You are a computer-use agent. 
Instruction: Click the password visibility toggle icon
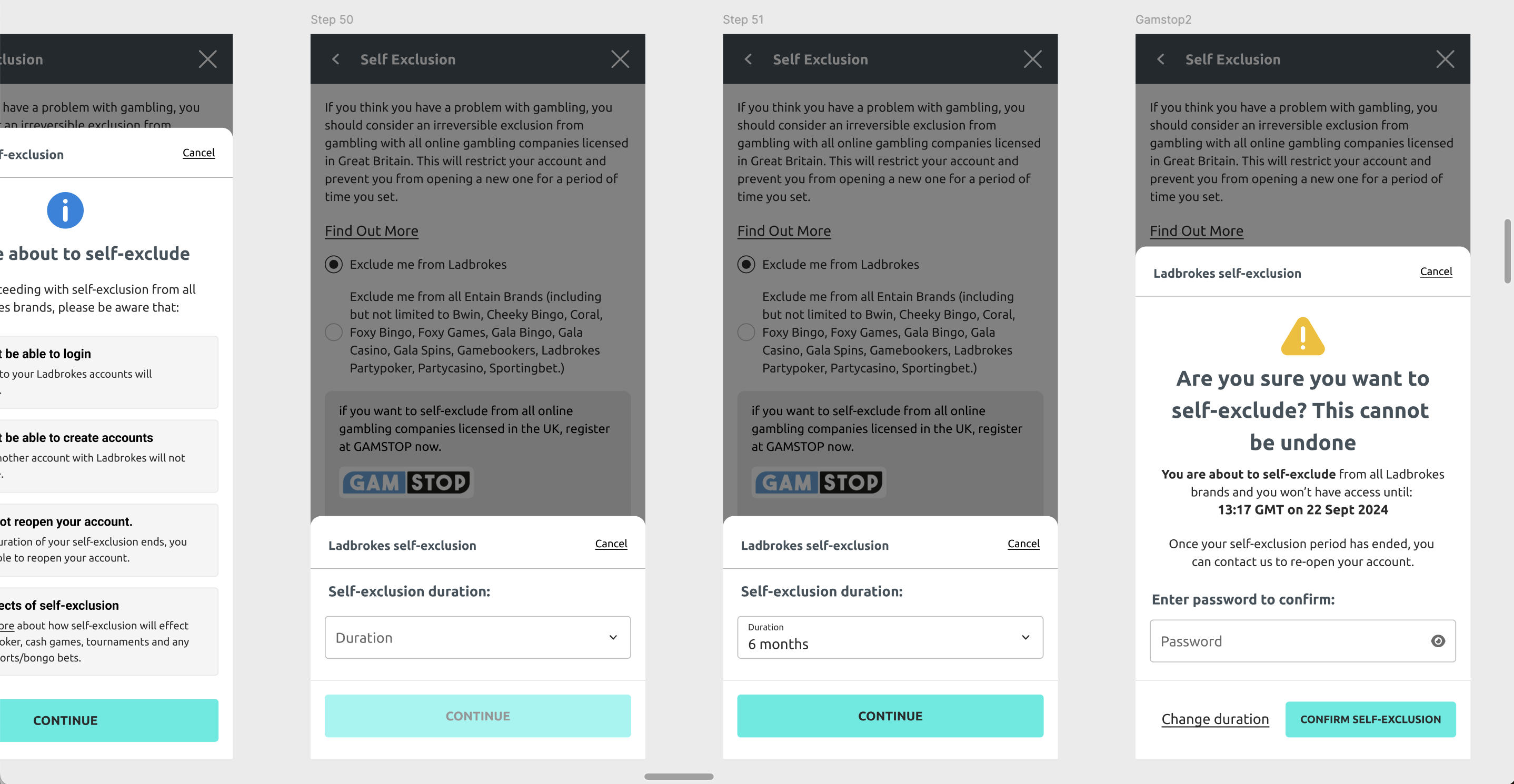tap(1437, 640)
